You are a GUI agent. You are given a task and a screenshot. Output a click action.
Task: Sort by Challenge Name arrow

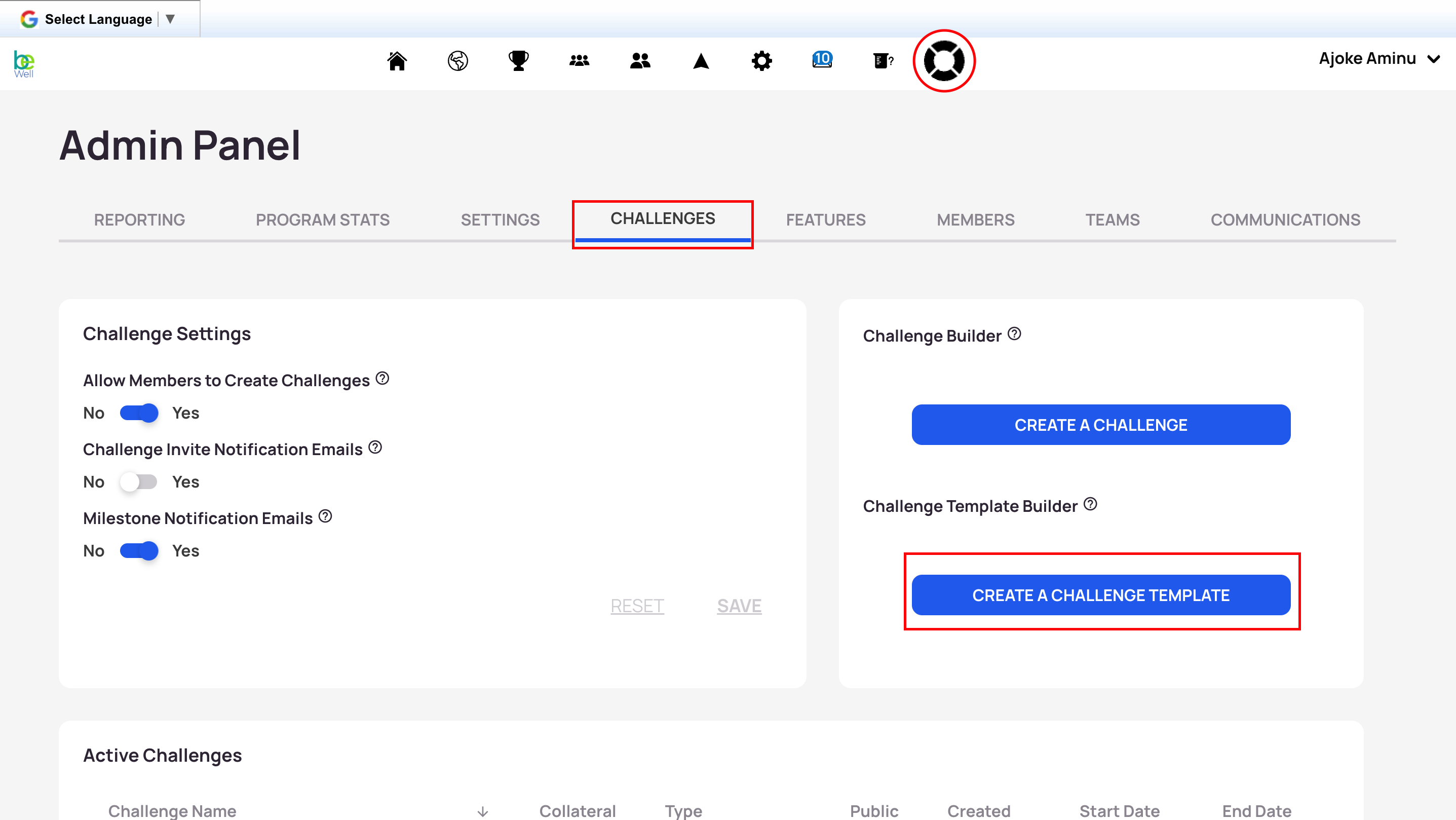tap(483, 811)
